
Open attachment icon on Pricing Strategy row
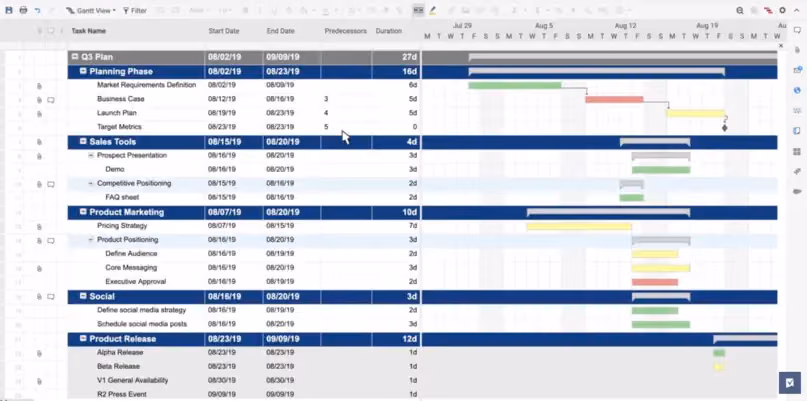click(x=39, y=226)
